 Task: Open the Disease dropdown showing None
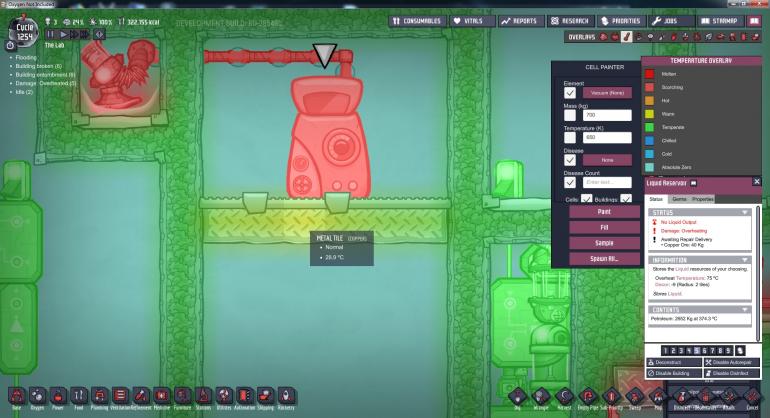(x=607, y=160)
